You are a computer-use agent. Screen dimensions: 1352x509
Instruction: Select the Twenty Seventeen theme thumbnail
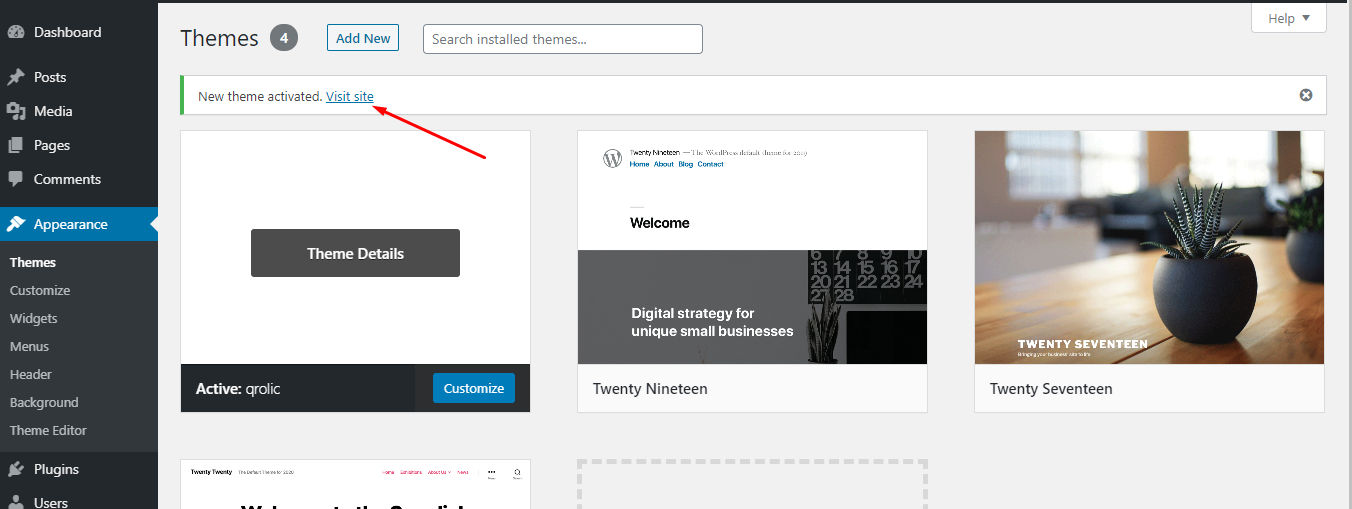[x=1149, y=247]
